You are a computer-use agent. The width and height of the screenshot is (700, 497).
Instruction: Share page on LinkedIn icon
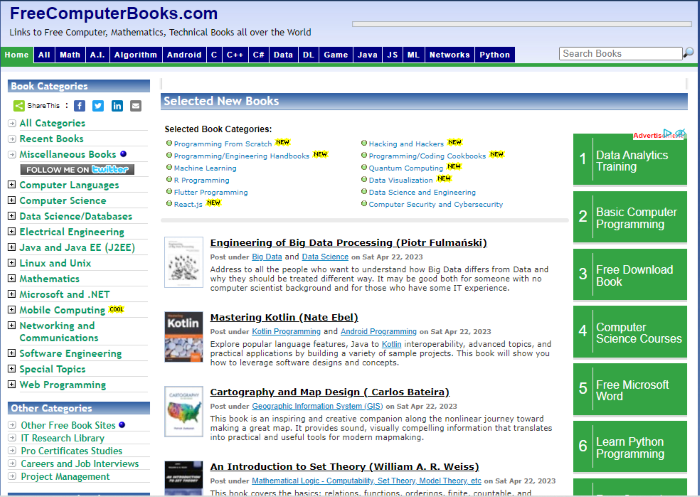[117, 106]
